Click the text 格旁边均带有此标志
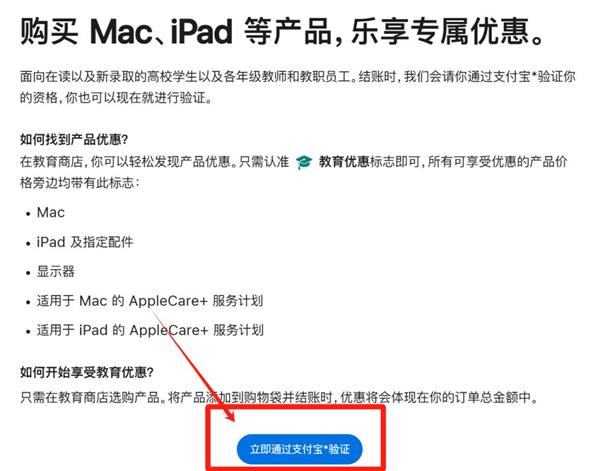This screenshot has height=471, width=600. coord(79,183)
